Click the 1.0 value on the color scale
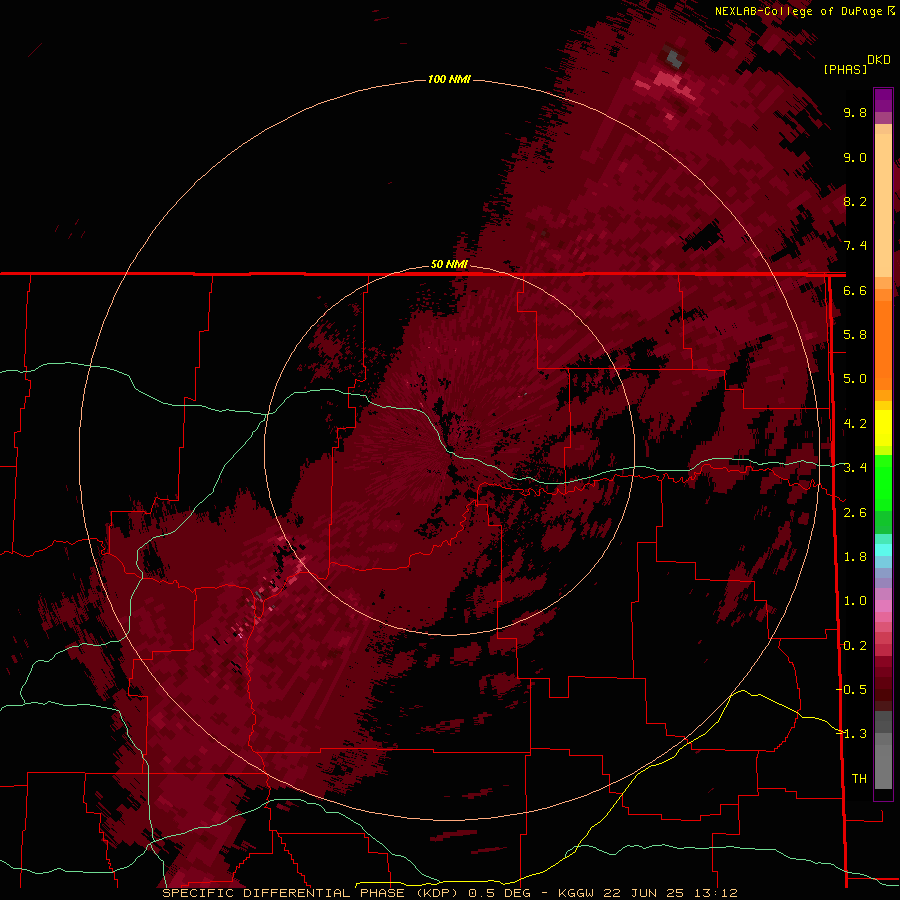 coord(855,601)
